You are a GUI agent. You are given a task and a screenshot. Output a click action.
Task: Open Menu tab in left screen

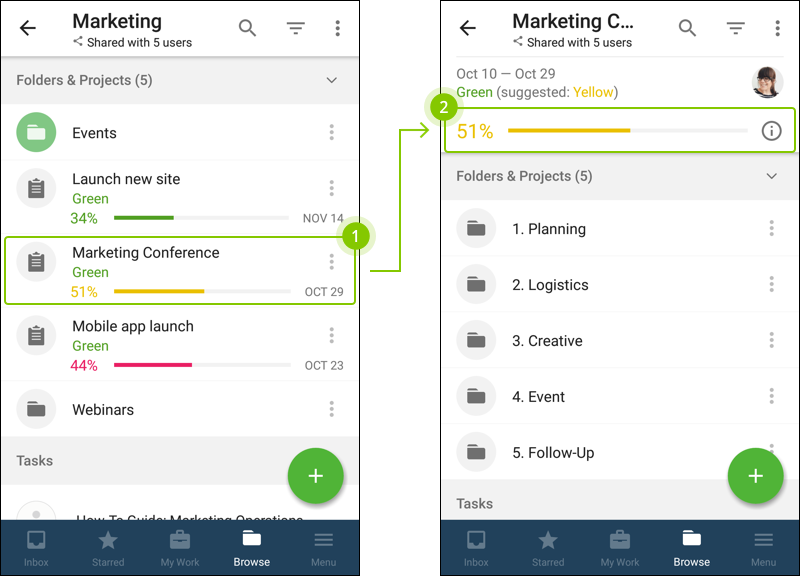[323, 548]
